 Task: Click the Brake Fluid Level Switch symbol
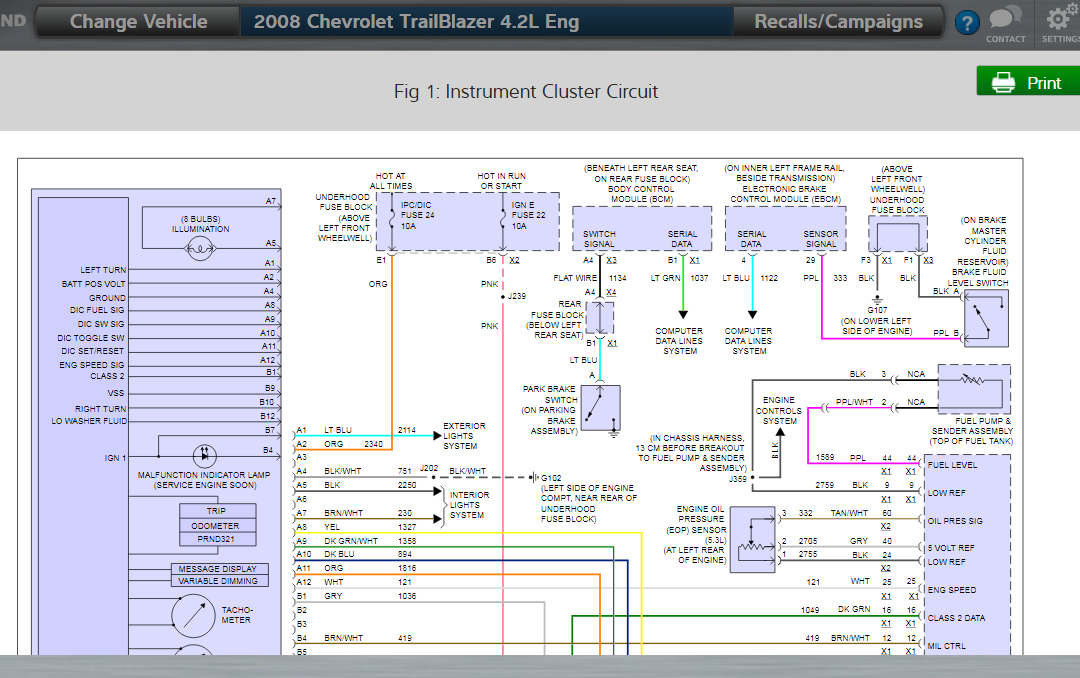(986, 318)
